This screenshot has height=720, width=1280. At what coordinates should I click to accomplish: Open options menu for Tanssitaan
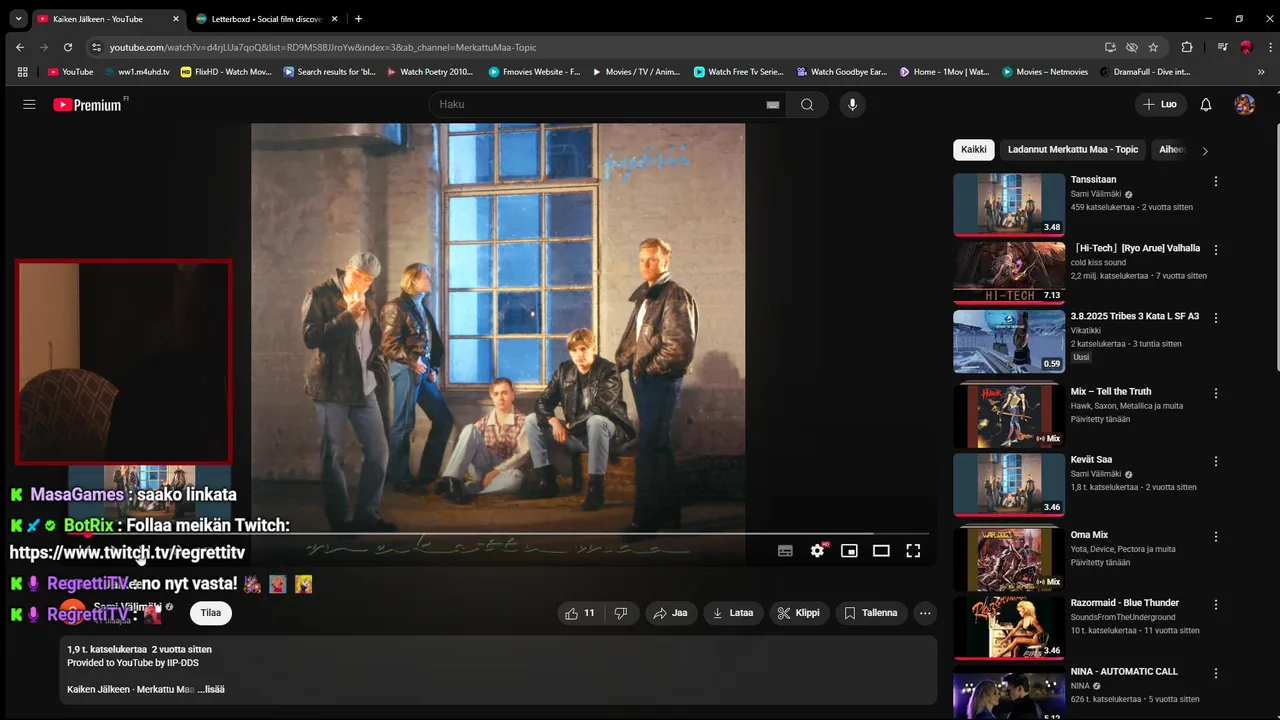point(1216,182)
